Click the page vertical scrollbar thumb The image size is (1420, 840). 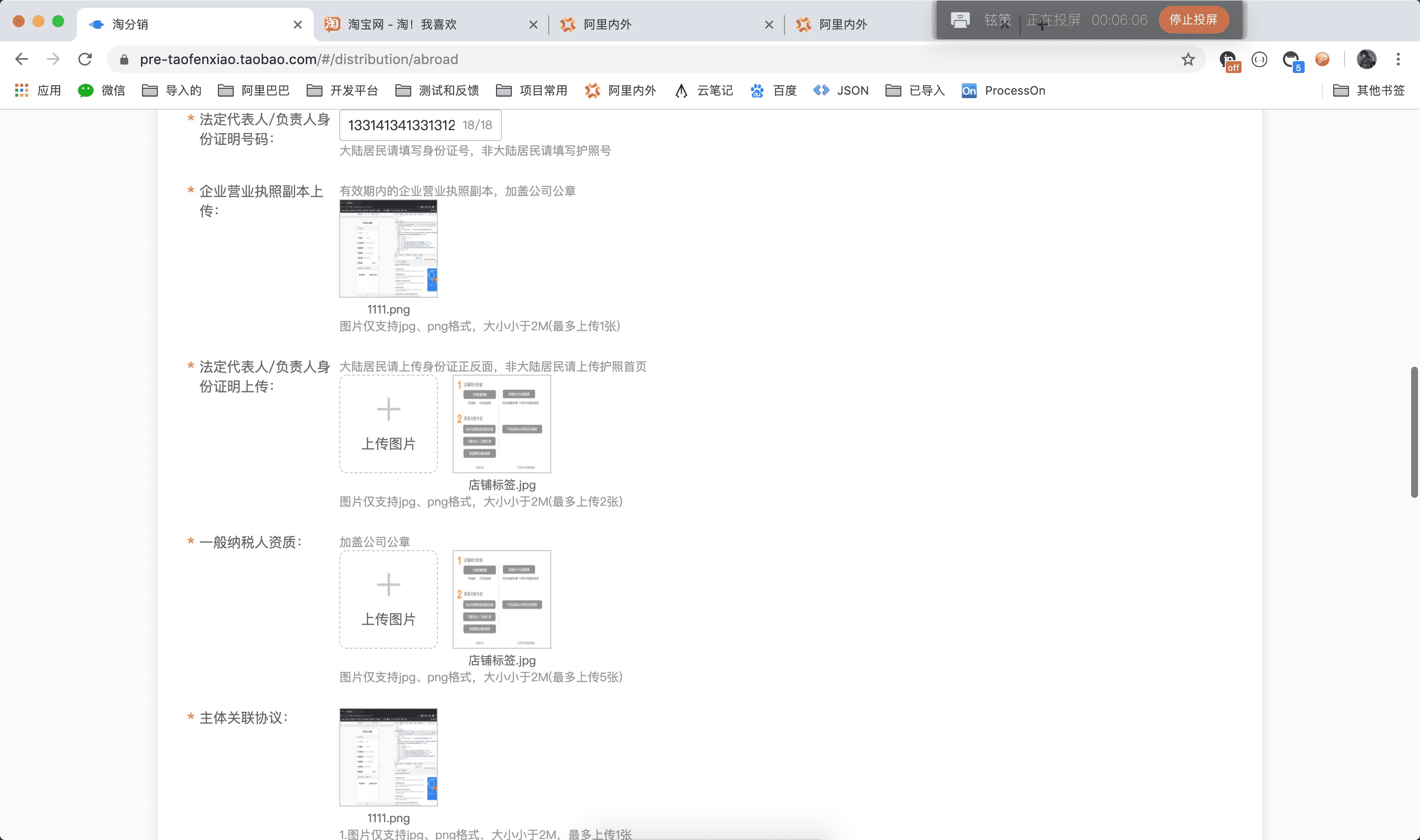point(1415,432)
